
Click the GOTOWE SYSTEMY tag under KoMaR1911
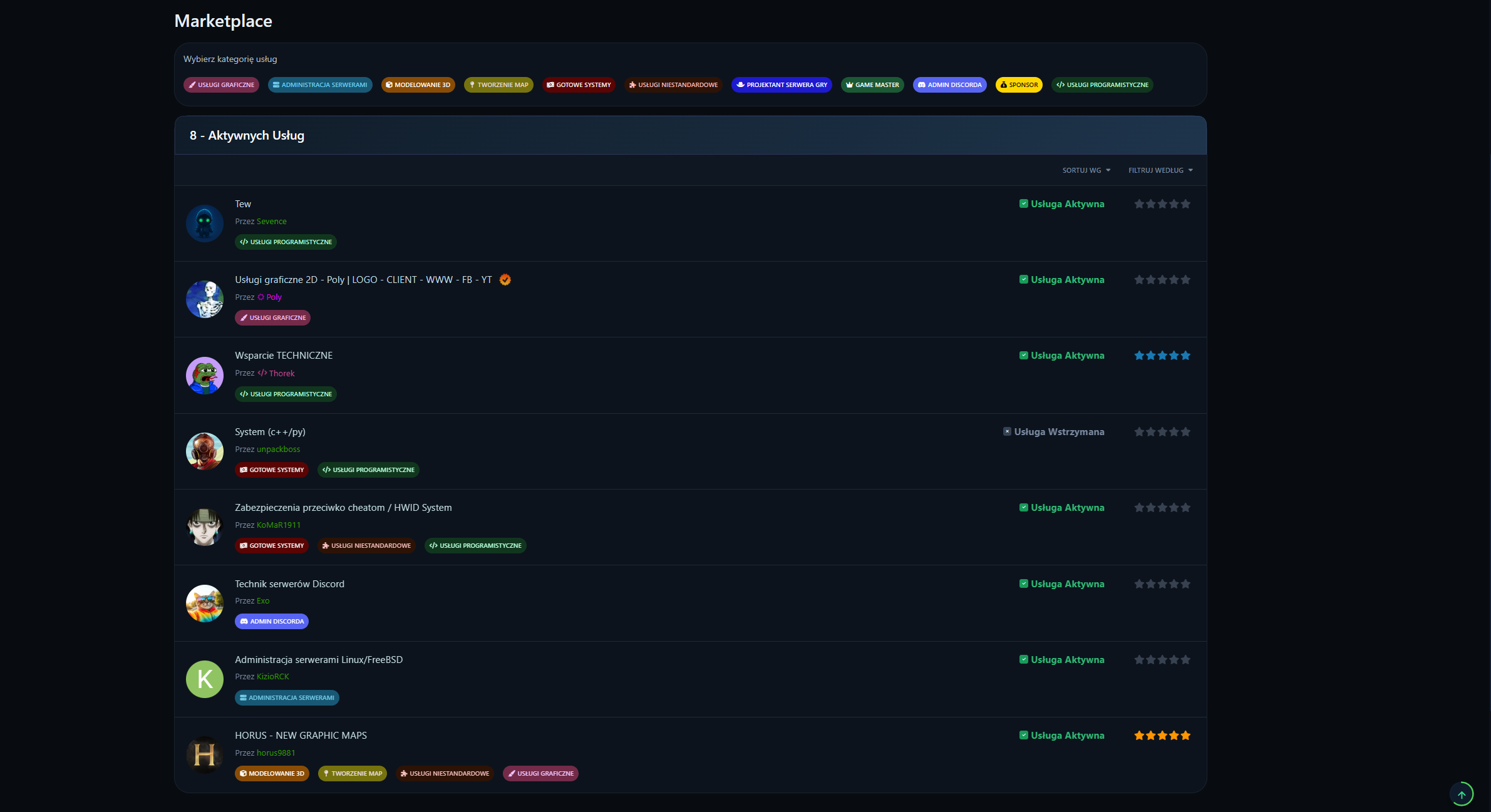pos(272,545)
